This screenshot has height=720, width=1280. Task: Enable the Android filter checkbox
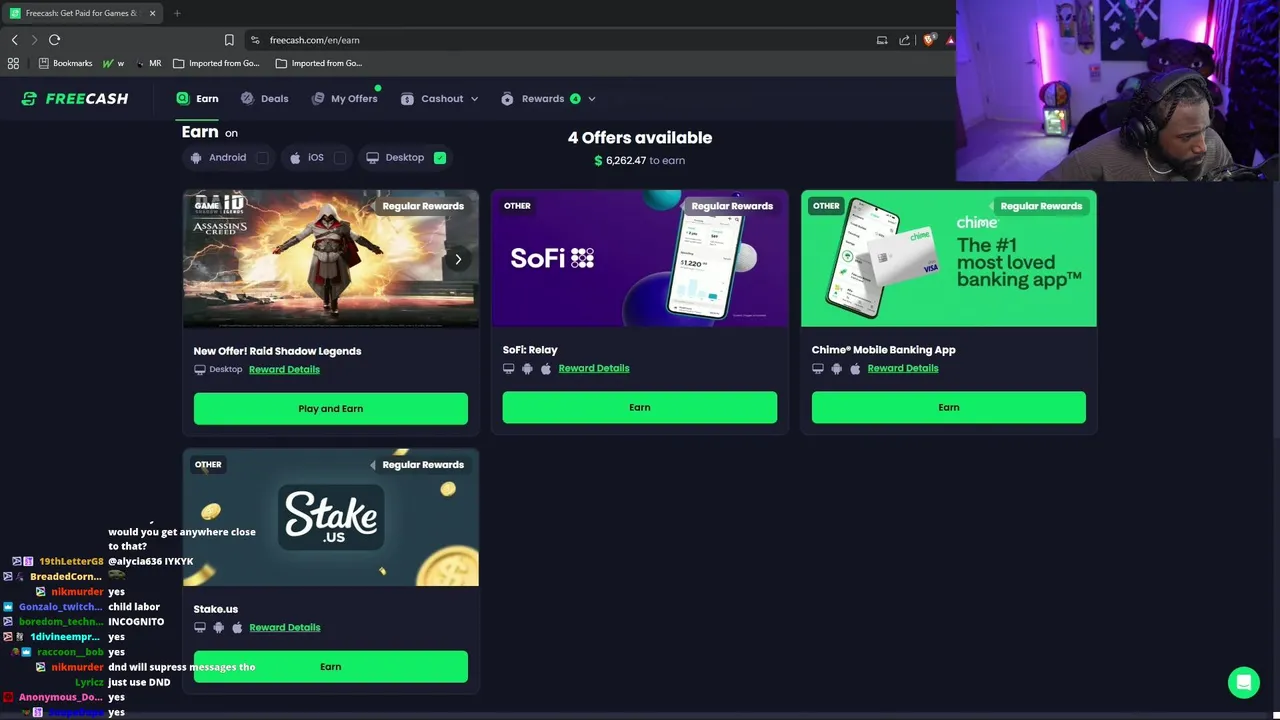tap(262, 157)
